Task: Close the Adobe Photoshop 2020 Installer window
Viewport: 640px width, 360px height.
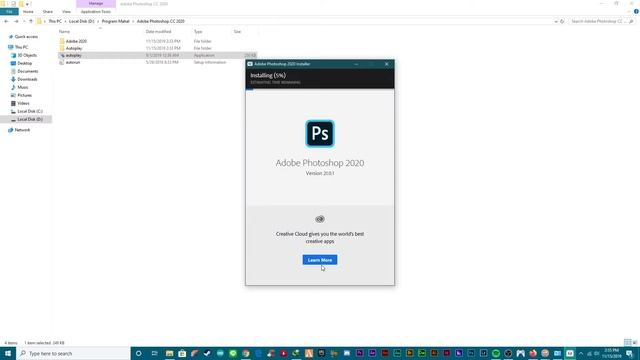Action: point(387,64)
